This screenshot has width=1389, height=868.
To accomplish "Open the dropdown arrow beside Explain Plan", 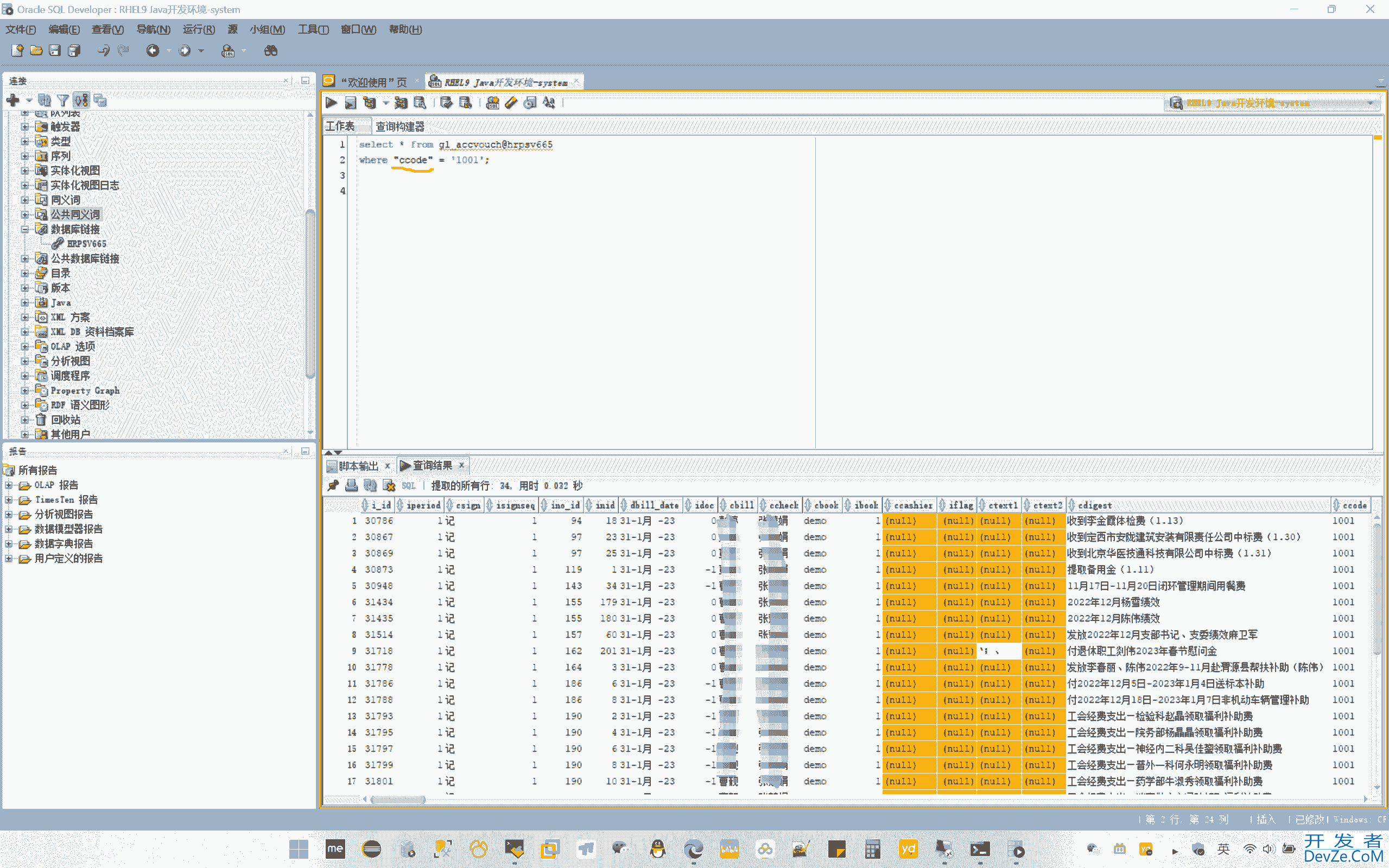I will coord(385,103).
